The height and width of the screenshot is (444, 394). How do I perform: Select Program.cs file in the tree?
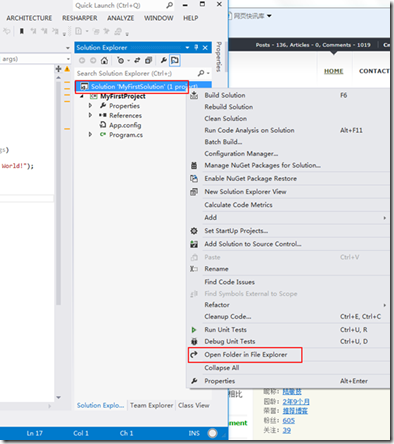click(x=126, y=135)
